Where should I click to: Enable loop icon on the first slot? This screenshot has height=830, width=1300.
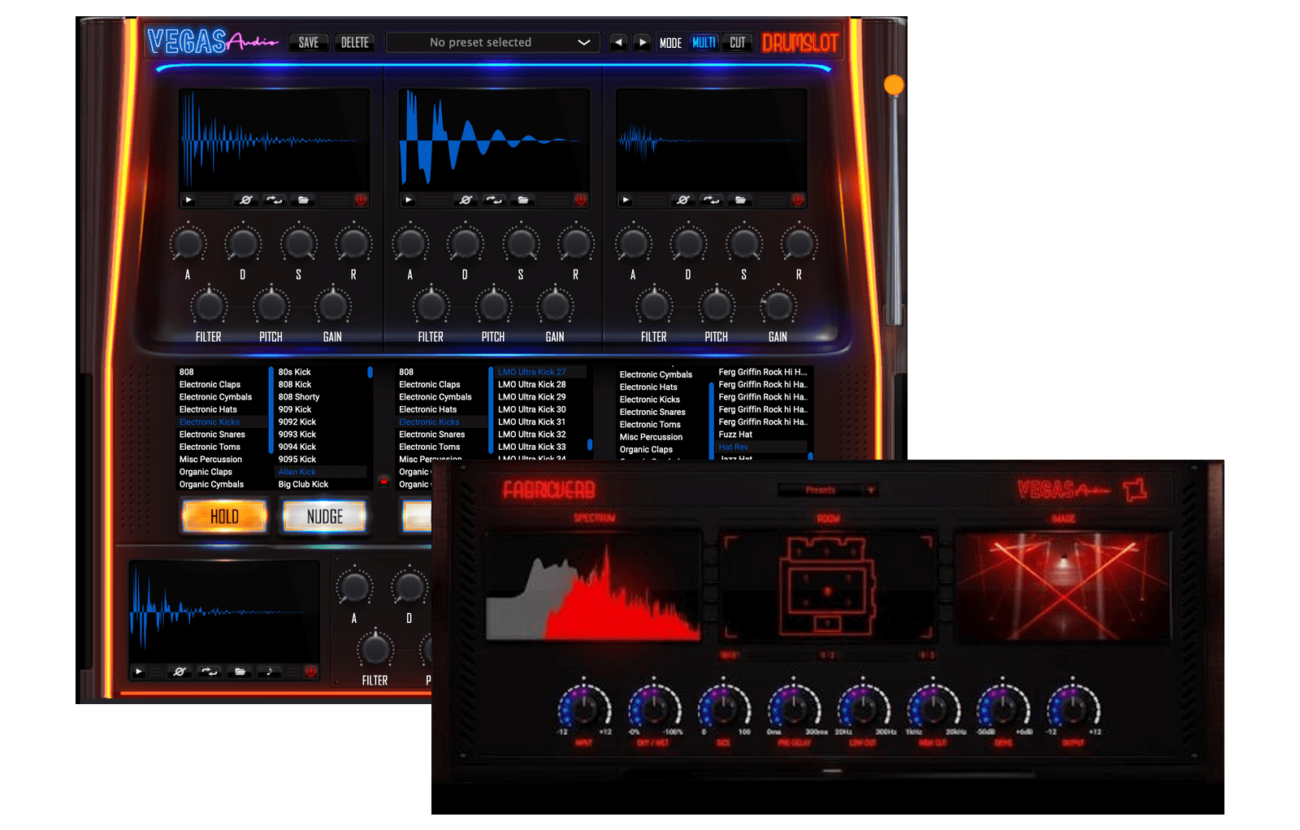(274, 200)
